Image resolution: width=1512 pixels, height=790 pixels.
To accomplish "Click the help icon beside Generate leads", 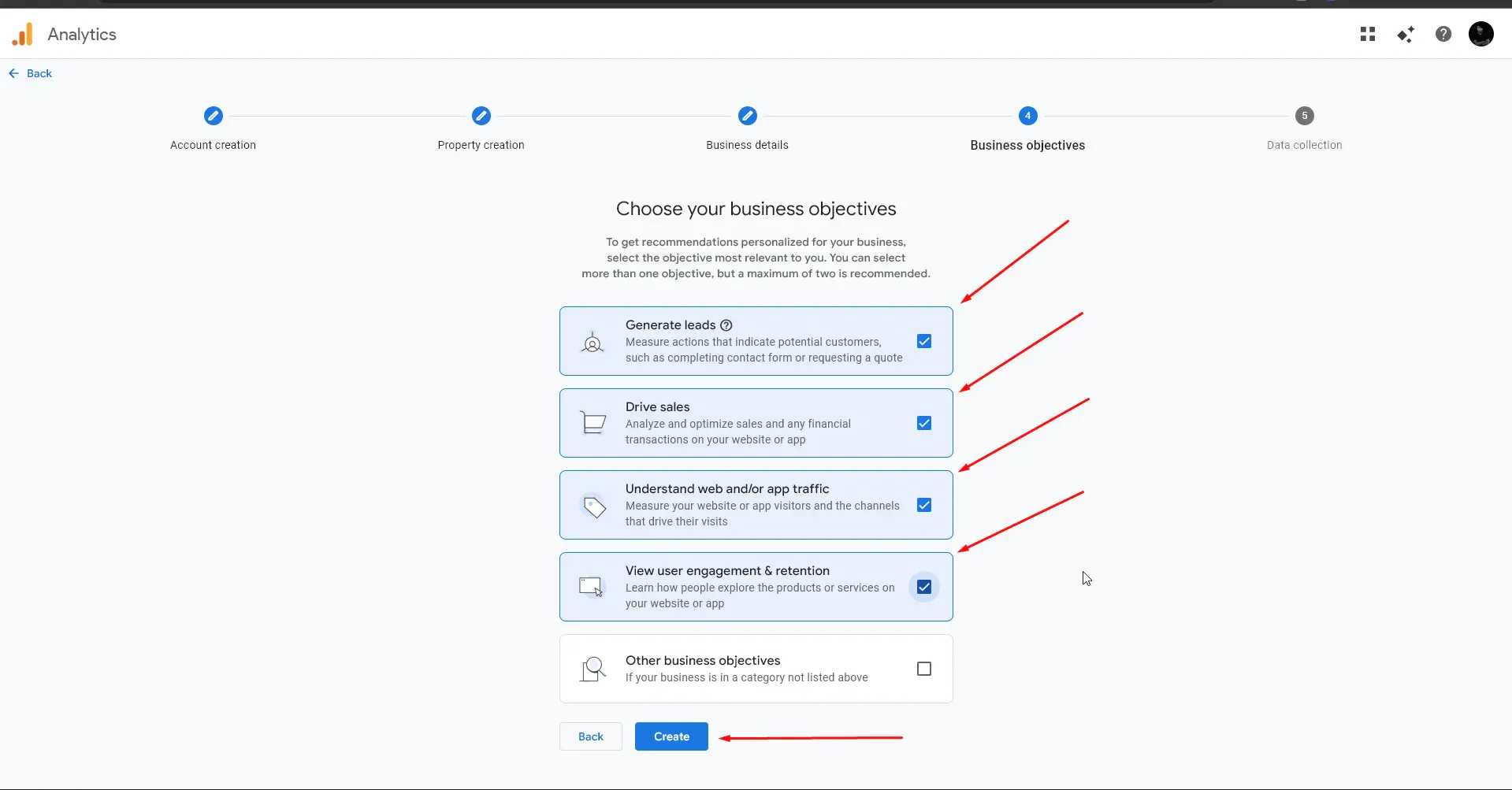I will click(726, 325).
